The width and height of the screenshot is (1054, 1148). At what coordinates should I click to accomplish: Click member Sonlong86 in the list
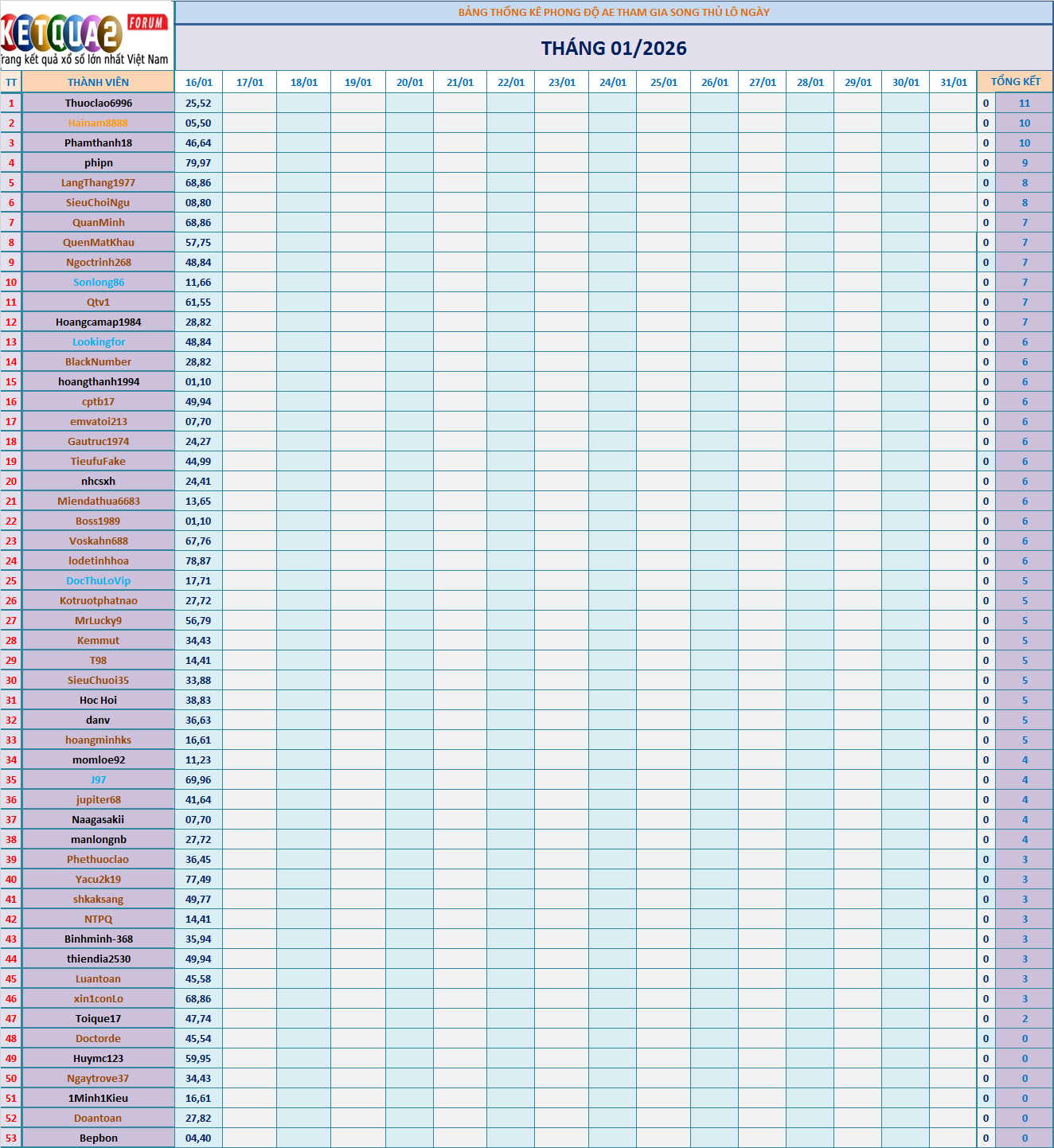pos(98,282)
